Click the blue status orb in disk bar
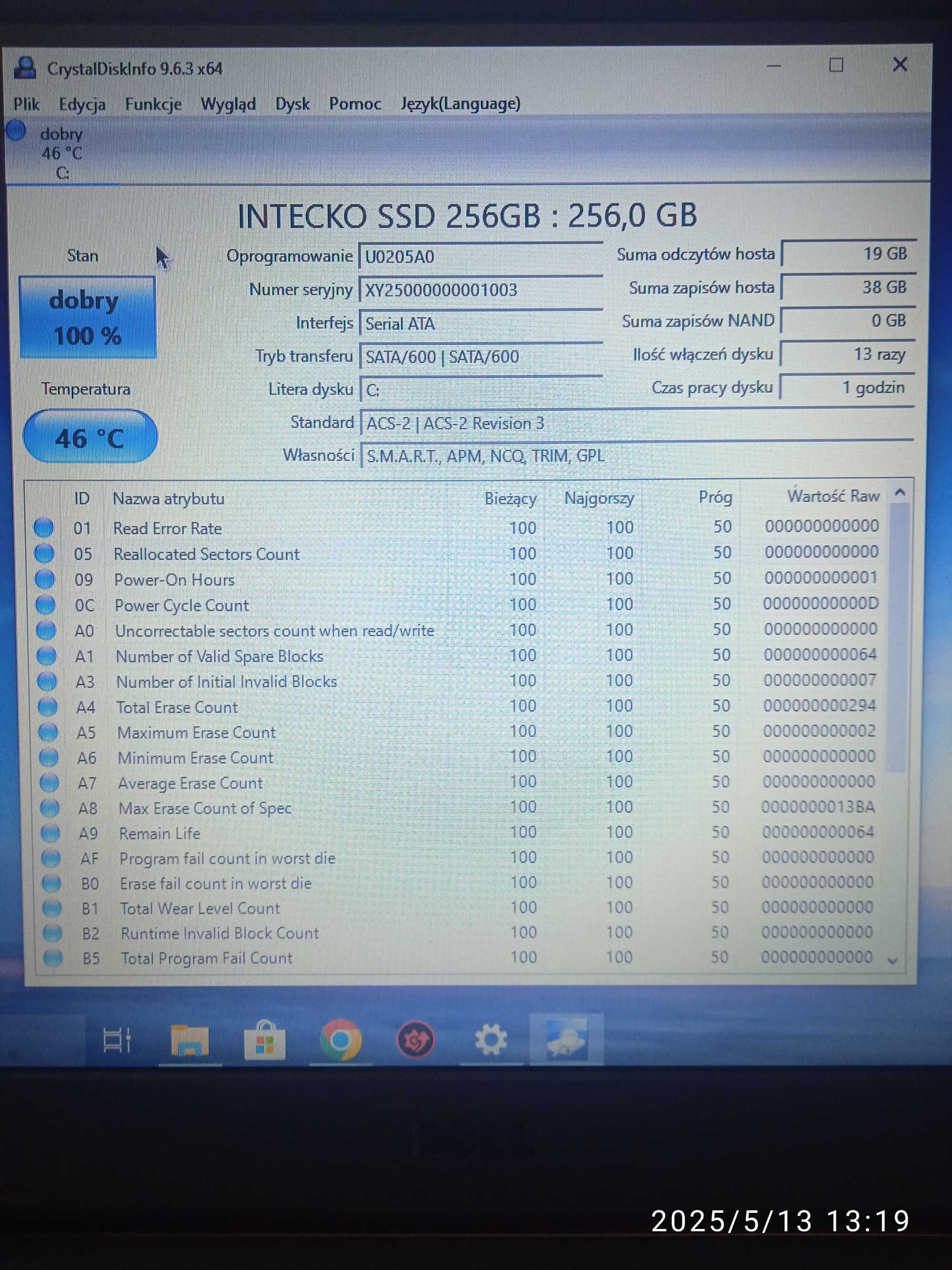Screen dimensions: 952x1270 [x=16, y=131]
